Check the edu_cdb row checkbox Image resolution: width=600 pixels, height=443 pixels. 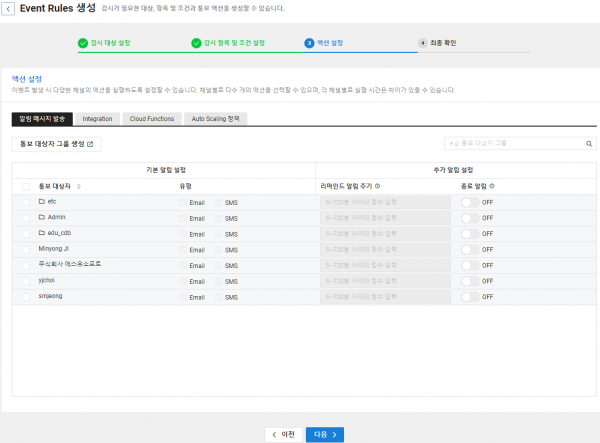pos(26,234)
